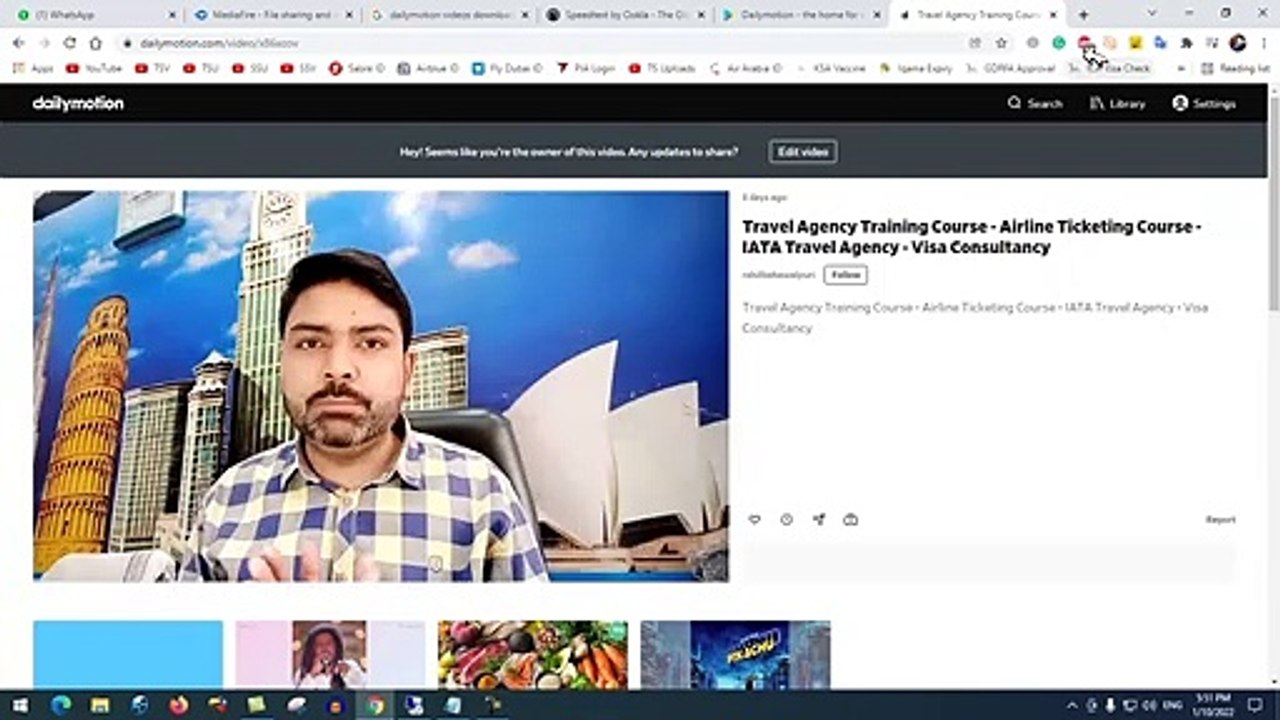This screenshot has width=1280, height=720.
Task: Open the TS Uploads bookmark
Action: [662, 69]
